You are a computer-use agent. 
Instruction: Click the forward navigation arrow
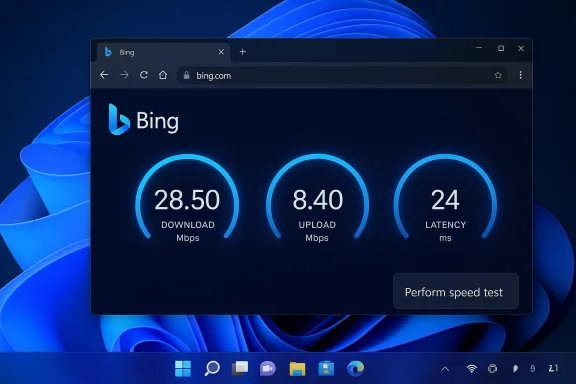pyautogui.click(x=125, y=75)
